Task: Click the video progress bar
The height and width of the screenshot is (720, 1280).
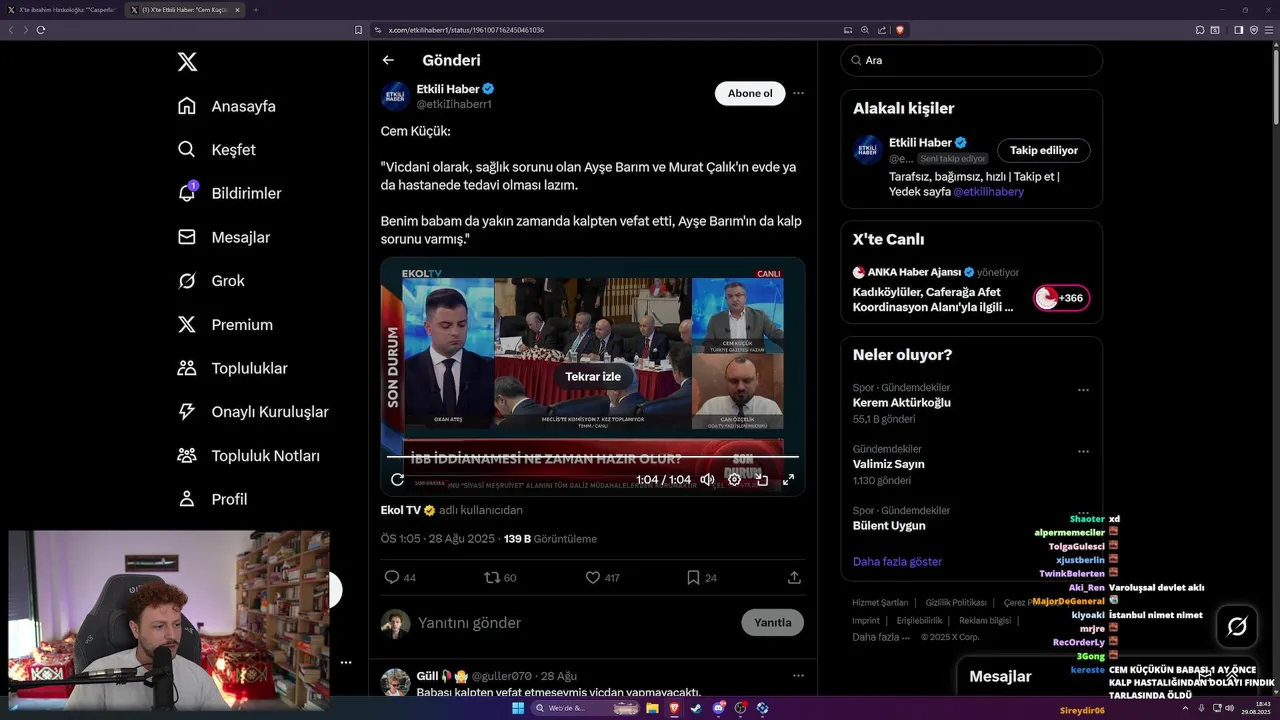Action: (x=593, y=457)
